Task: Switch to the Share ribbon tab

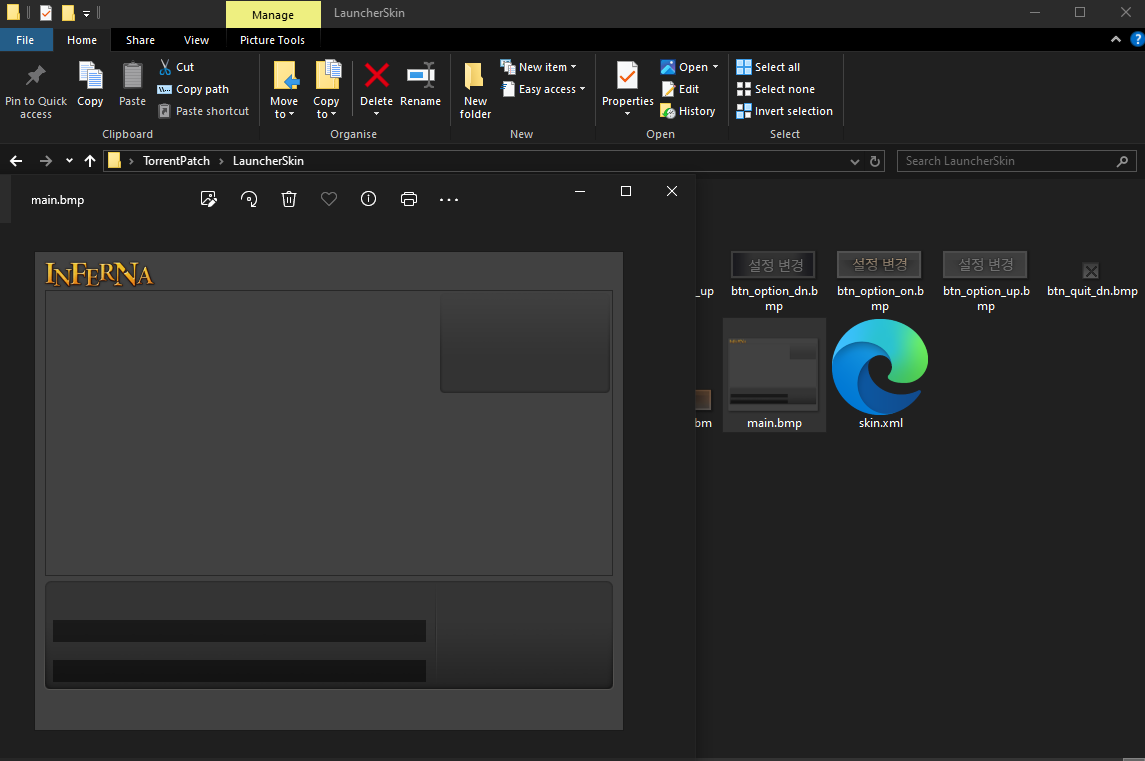Action: [140, 40]
